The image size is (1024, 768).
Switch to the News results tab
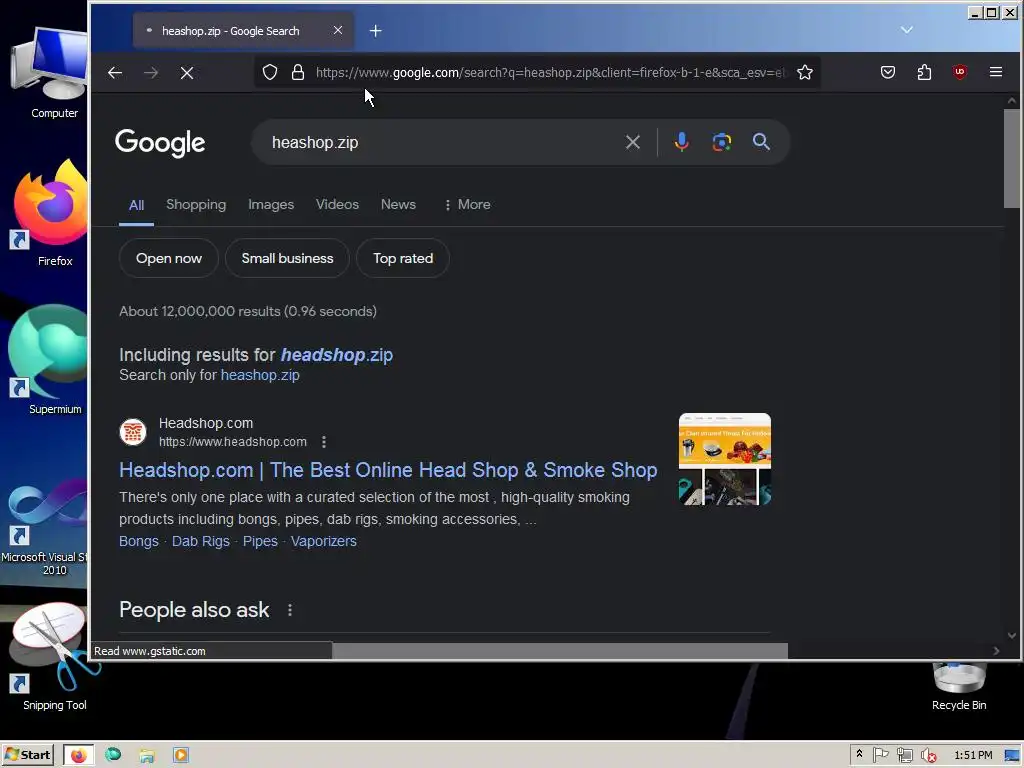(x=398, y=204)
